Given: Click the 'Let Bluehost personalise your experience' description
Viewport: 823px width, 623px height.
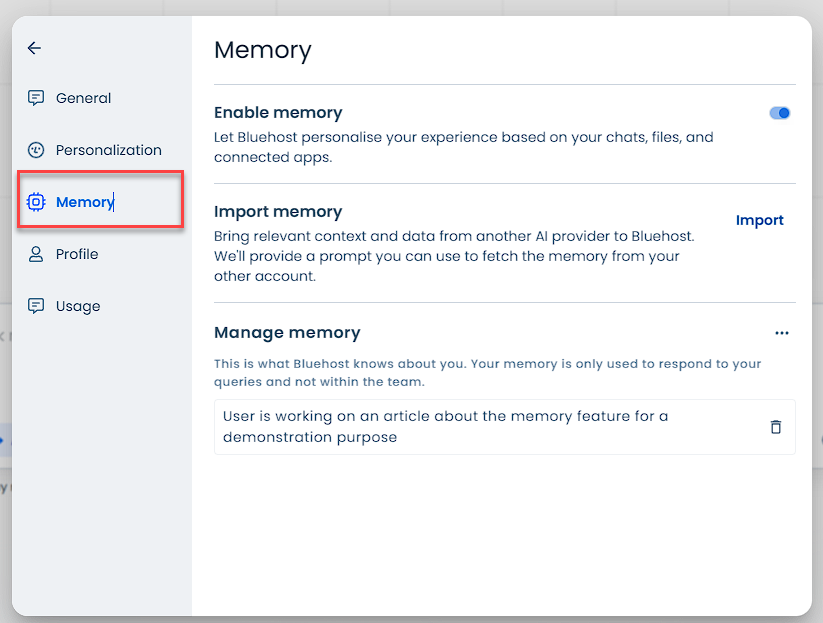Looking at the screenshot, I should click(463, 147).
